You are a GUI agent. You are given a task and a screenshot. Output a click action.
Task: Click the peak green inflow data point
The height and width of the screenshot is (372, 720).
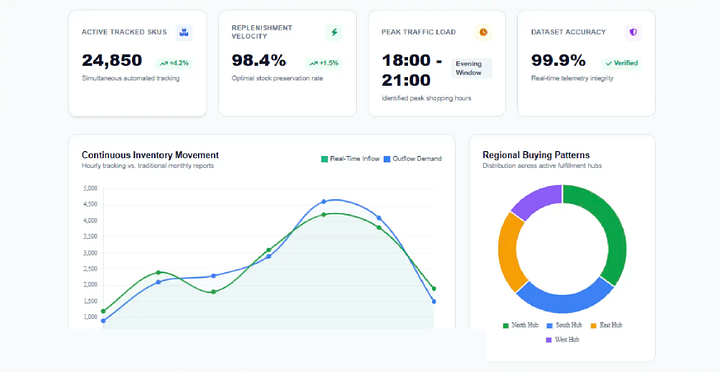click(324, 214)
